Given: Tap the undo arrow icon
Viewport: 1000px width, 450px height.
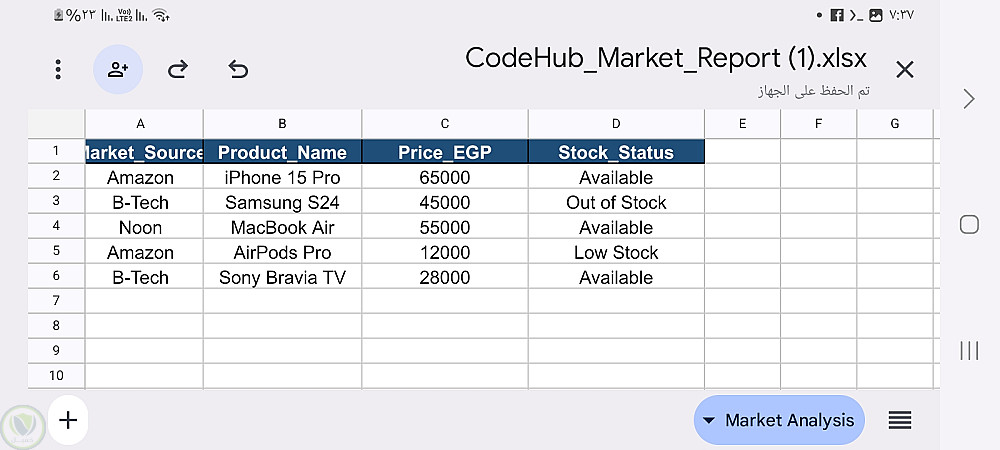Looking at the screenshot, I should (x=238, y=69).
